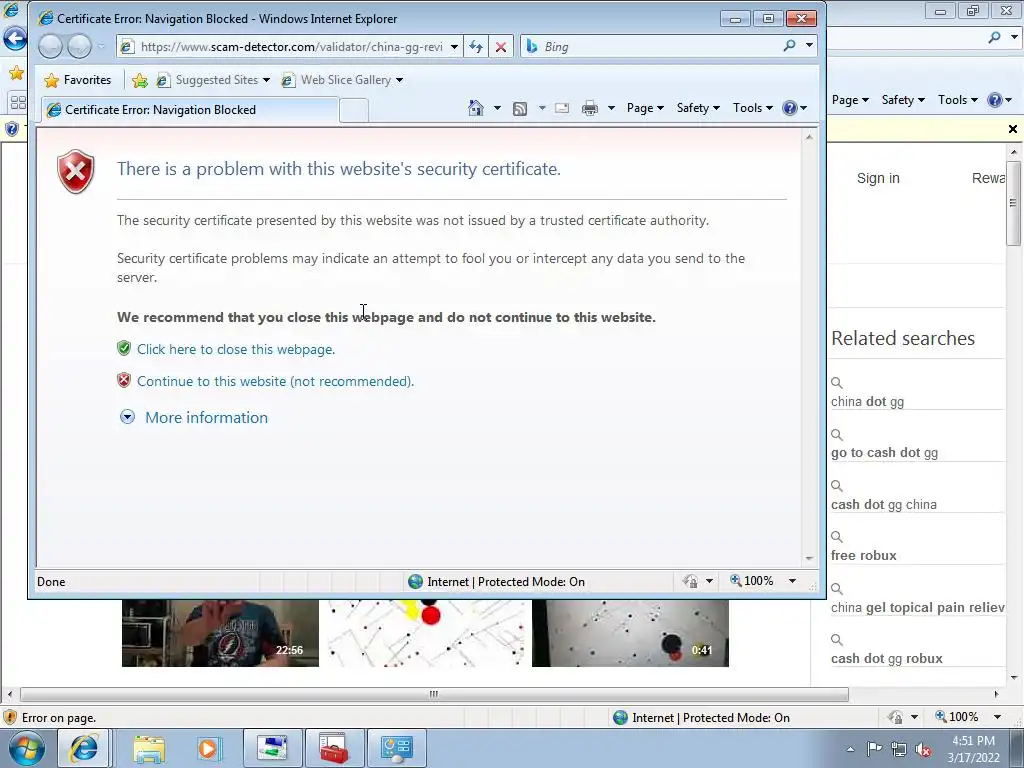Click 'china dot gg' related search
Viewport: 1024px width, 768px height.
click(x=867, y=402)
